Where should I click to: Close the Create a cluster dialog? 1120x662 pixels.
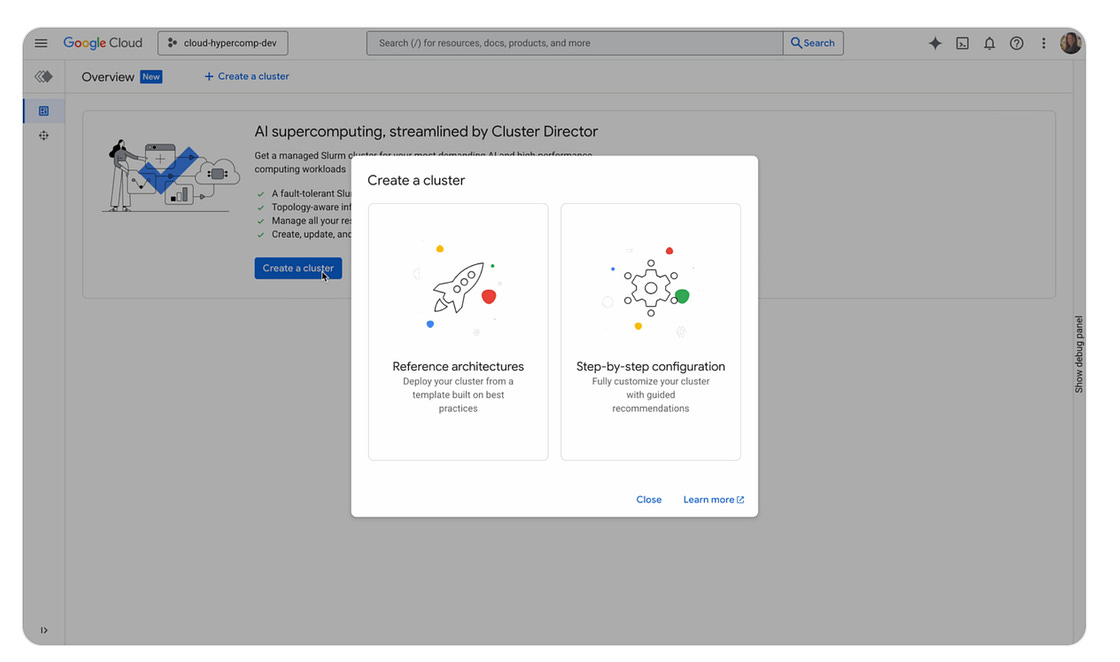pos(649,500)
